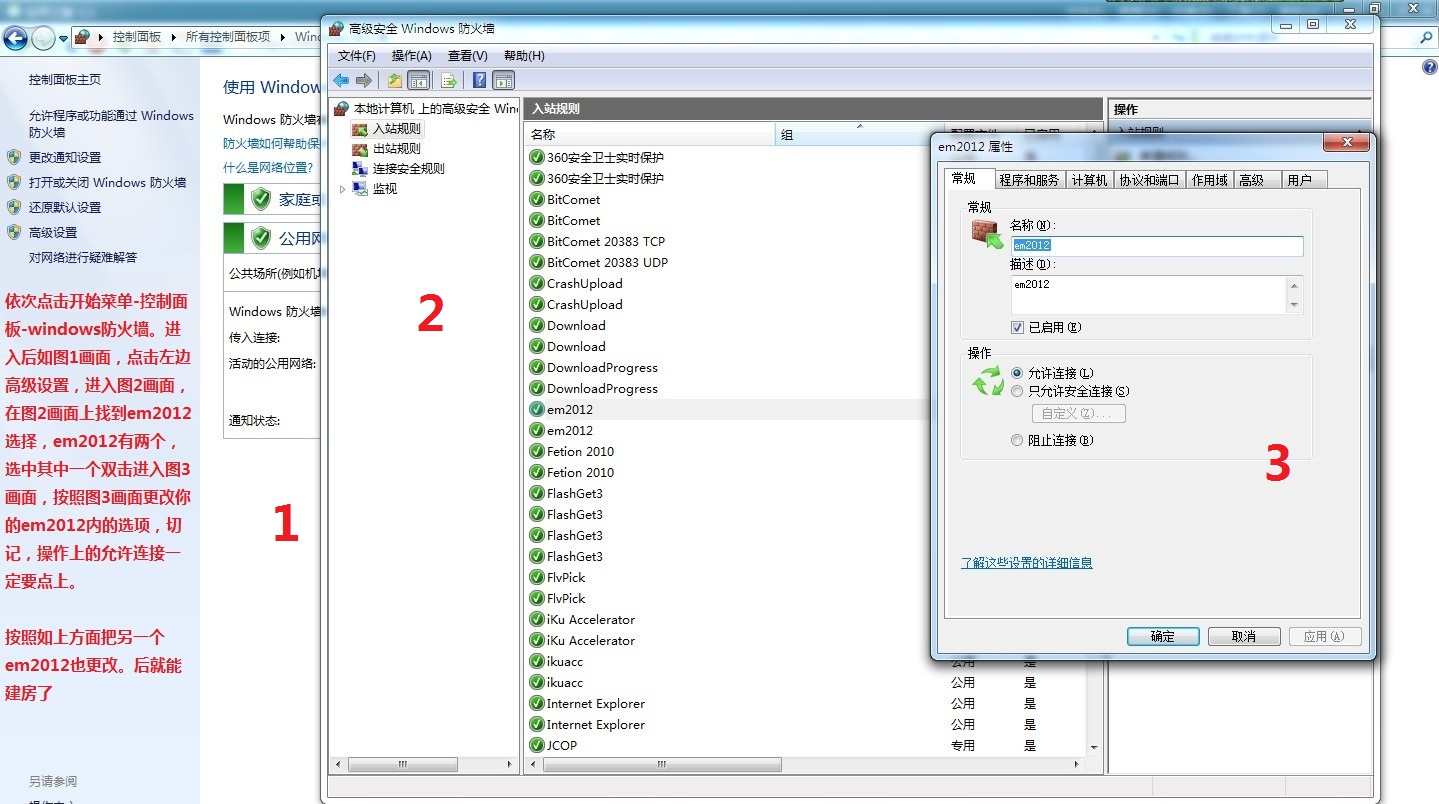Click the 监视 monitor icon in console tree

pyautogui.click(x=360, y=189)
